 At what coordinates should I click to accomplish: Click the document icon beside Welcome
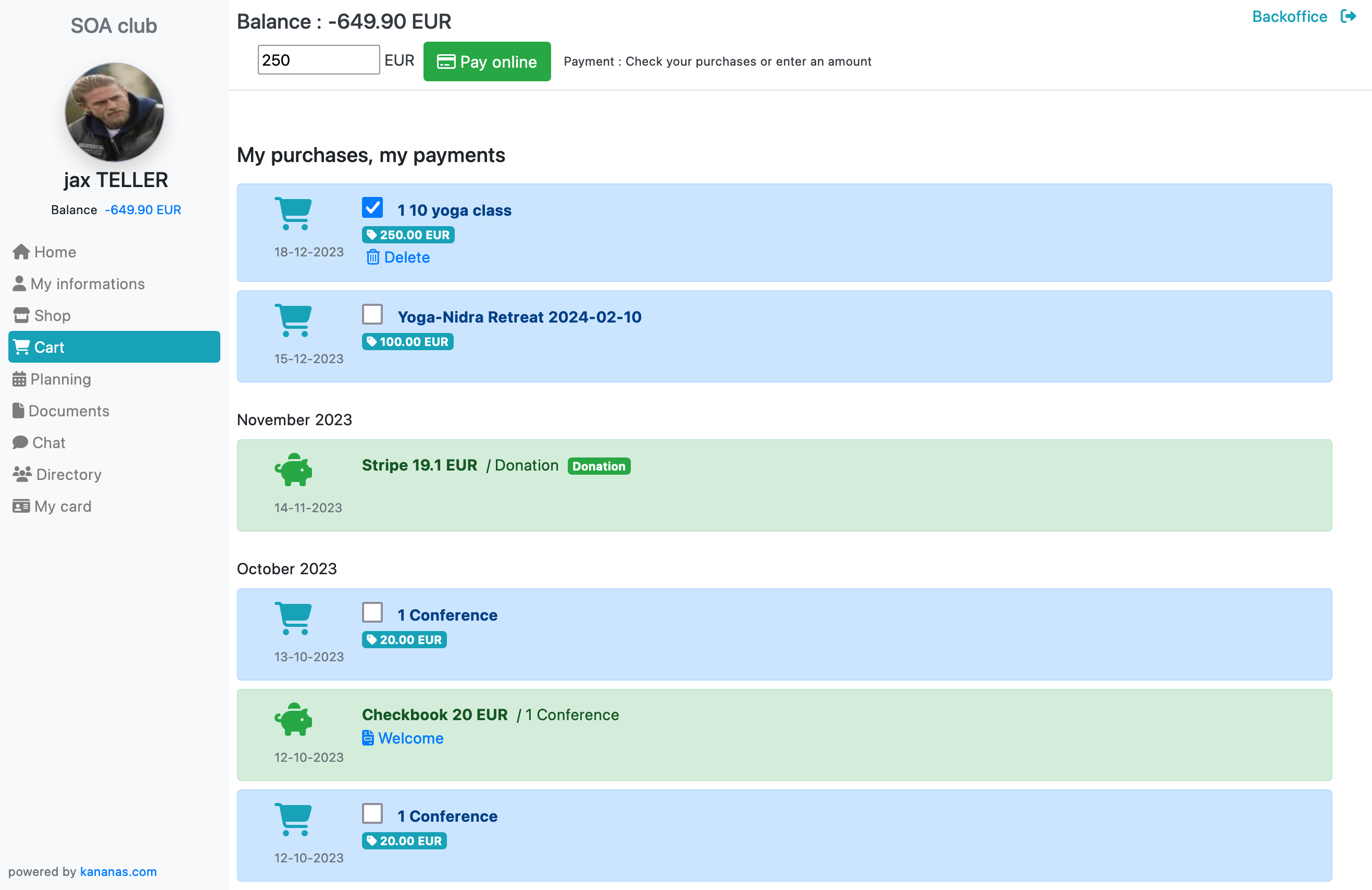pos(368,738)
